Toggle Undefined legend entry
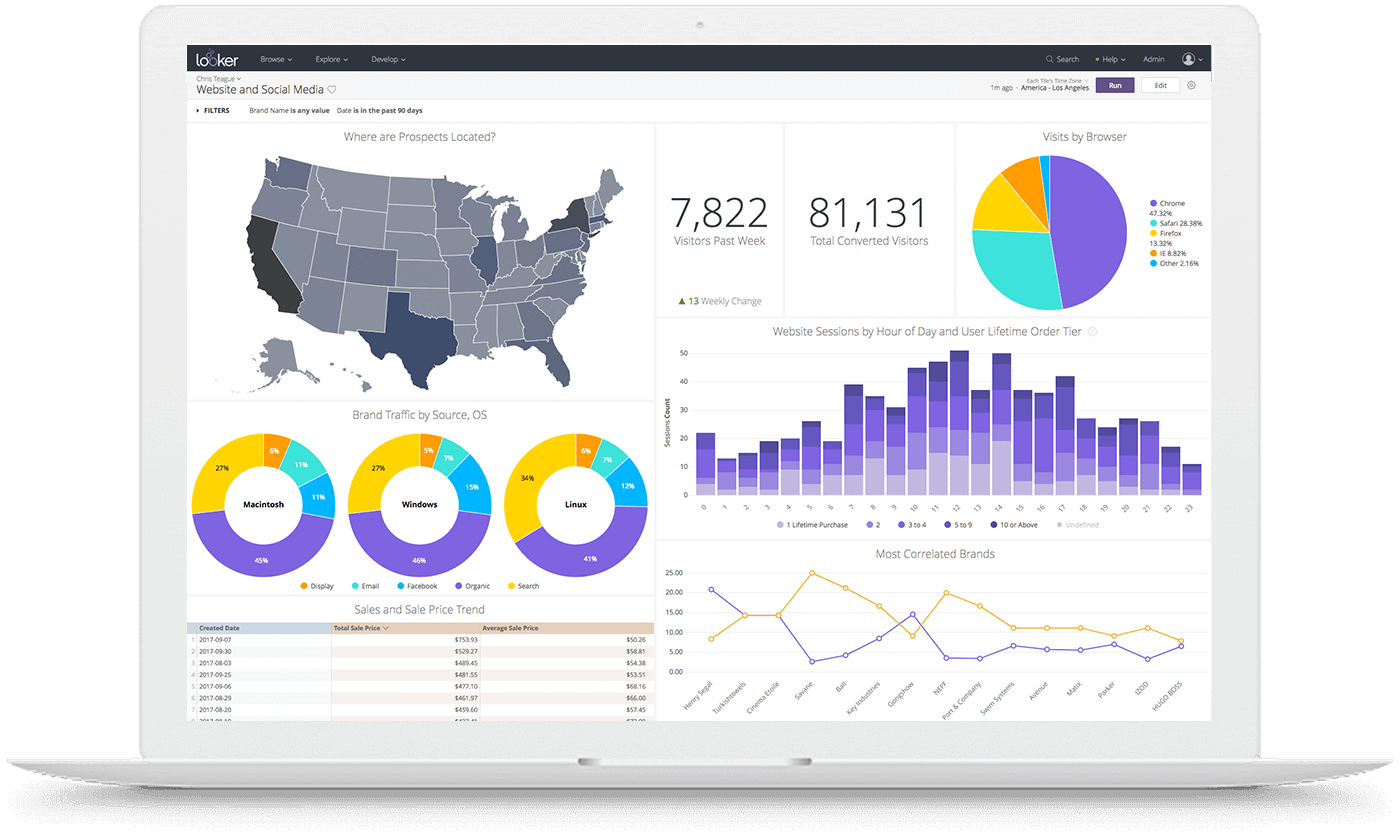 point(1078,525)
